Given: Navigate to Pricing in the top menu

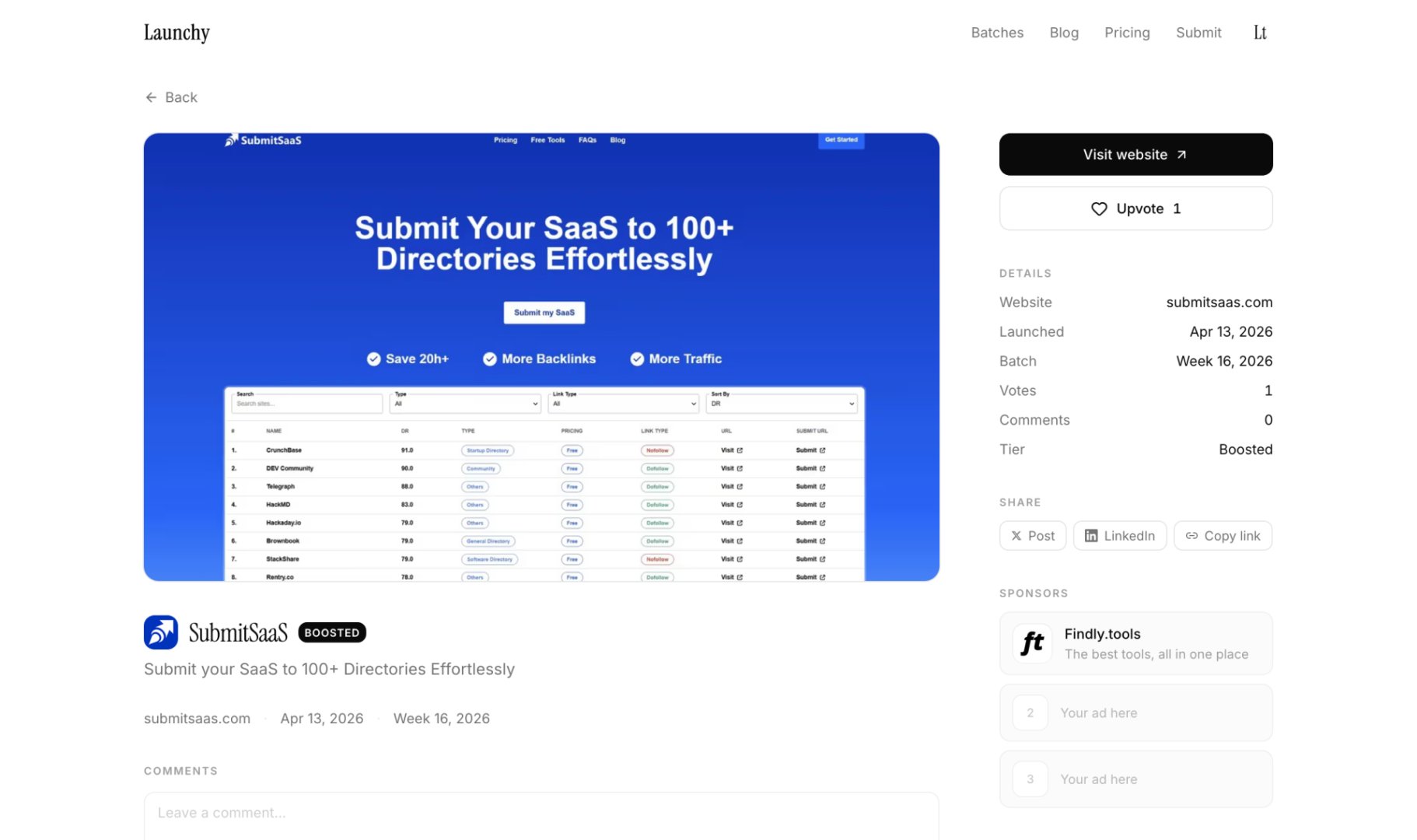Looking at the screenshot, I should (1127, 32).
